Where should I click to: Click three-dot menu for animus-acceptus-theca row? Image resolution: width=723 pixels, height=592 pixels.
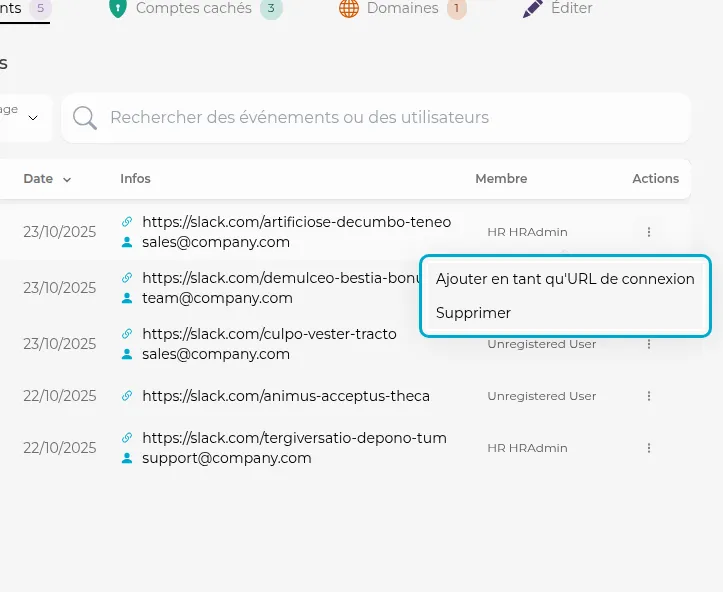tap(649, 396)
